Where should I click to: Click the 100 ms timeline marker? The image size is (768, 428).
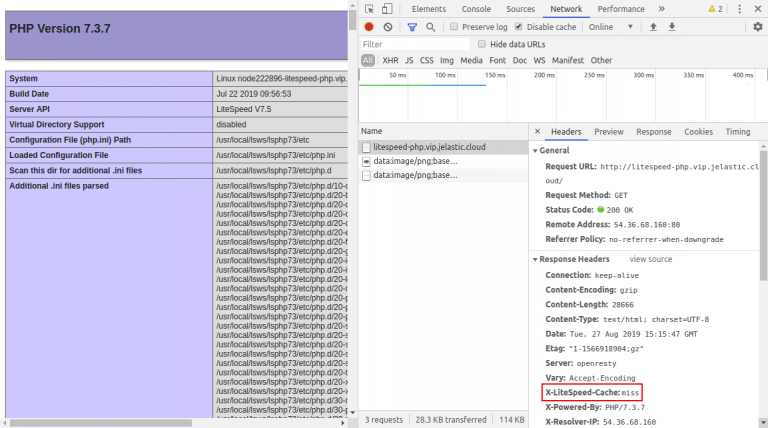[445, 75]
